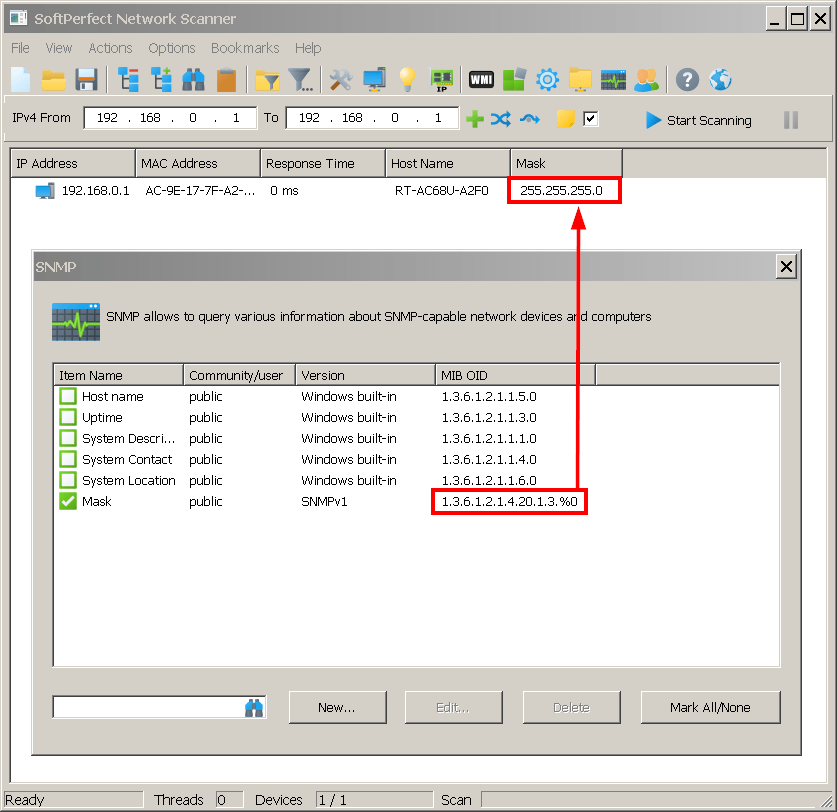Screen dimensions: 837x812
Task: Click the IP network card icon
Action: click(x=441, y=80)
